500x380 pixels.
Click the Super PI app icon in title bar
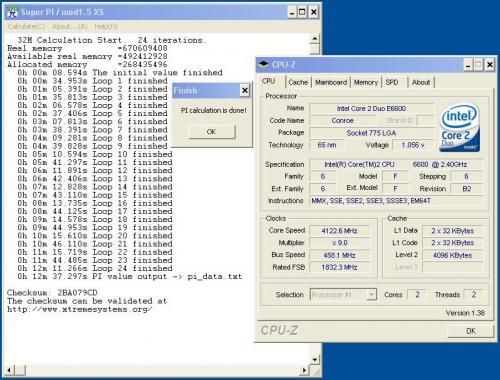coord(12,12)
